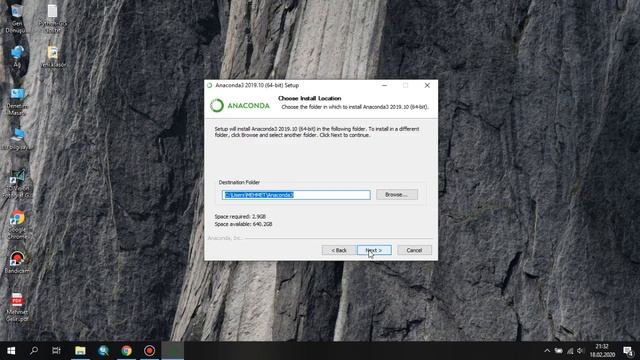Click the Anaconda installer taskbar button
The image size is (640, 360).
click(x=173, y=351)
